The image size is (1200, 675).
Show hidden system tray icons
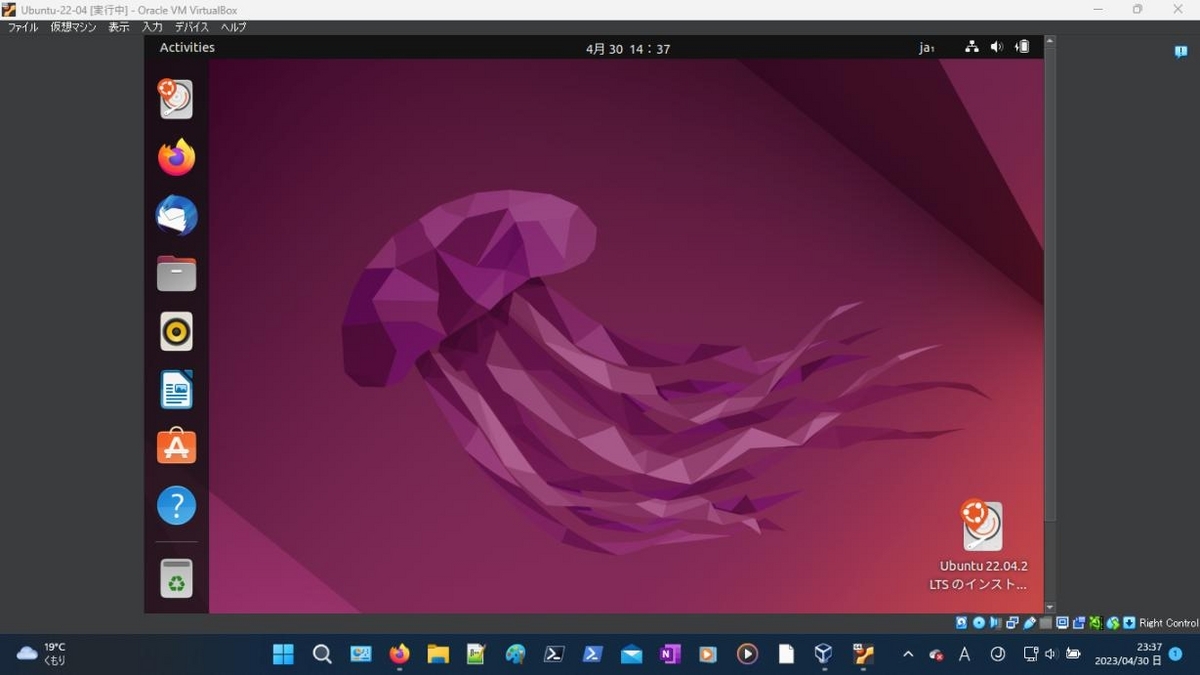pyautogui.click(x=908, y=654)
